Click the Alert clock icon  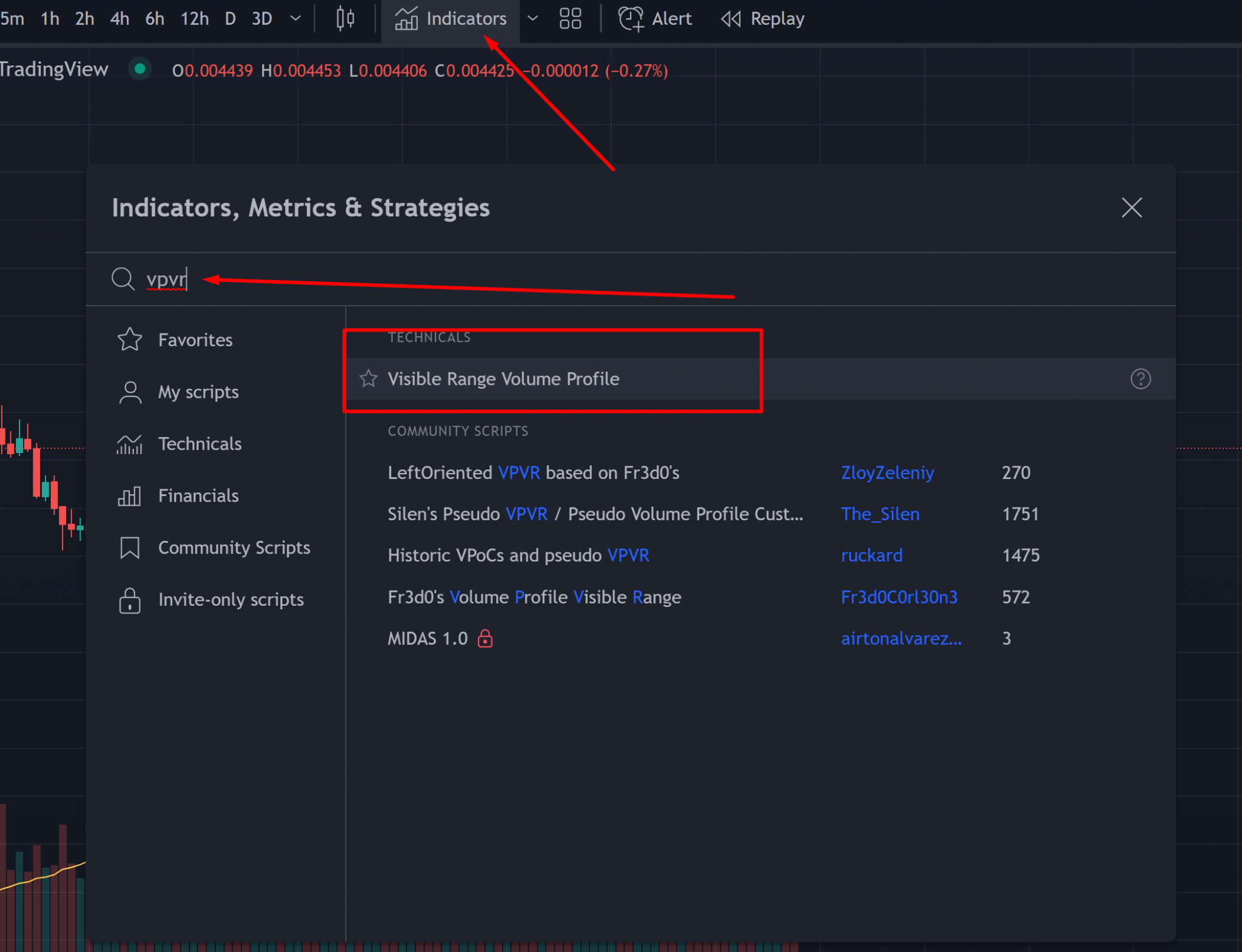pyautogui.click(x=631, y=19)
